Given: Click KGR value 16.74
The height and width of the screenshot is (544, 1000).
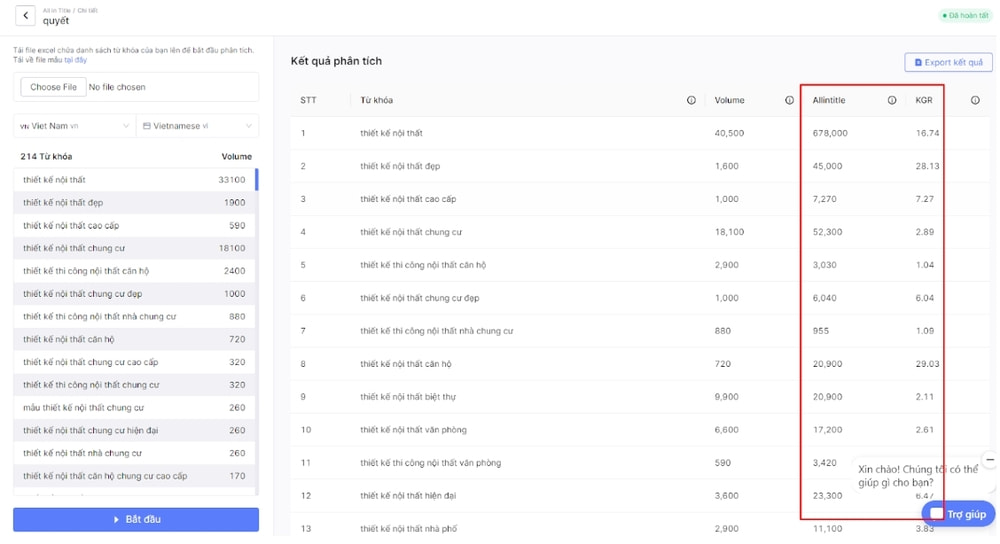Looking at the screenshot, I should [x=927, y=133].
